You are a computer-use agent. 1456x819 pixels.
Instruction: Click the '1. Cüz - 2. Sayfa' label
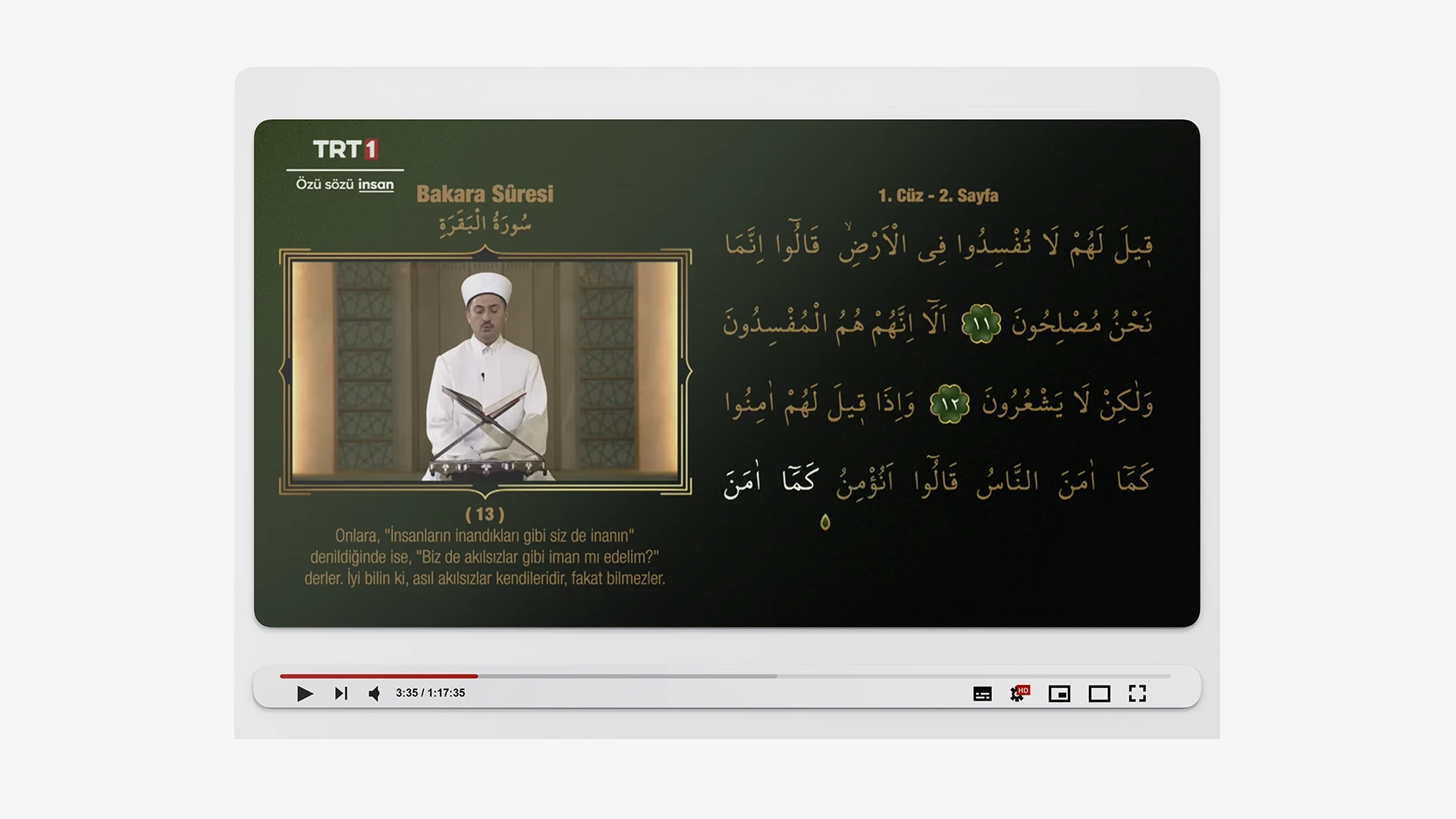(x=938, y=196)
